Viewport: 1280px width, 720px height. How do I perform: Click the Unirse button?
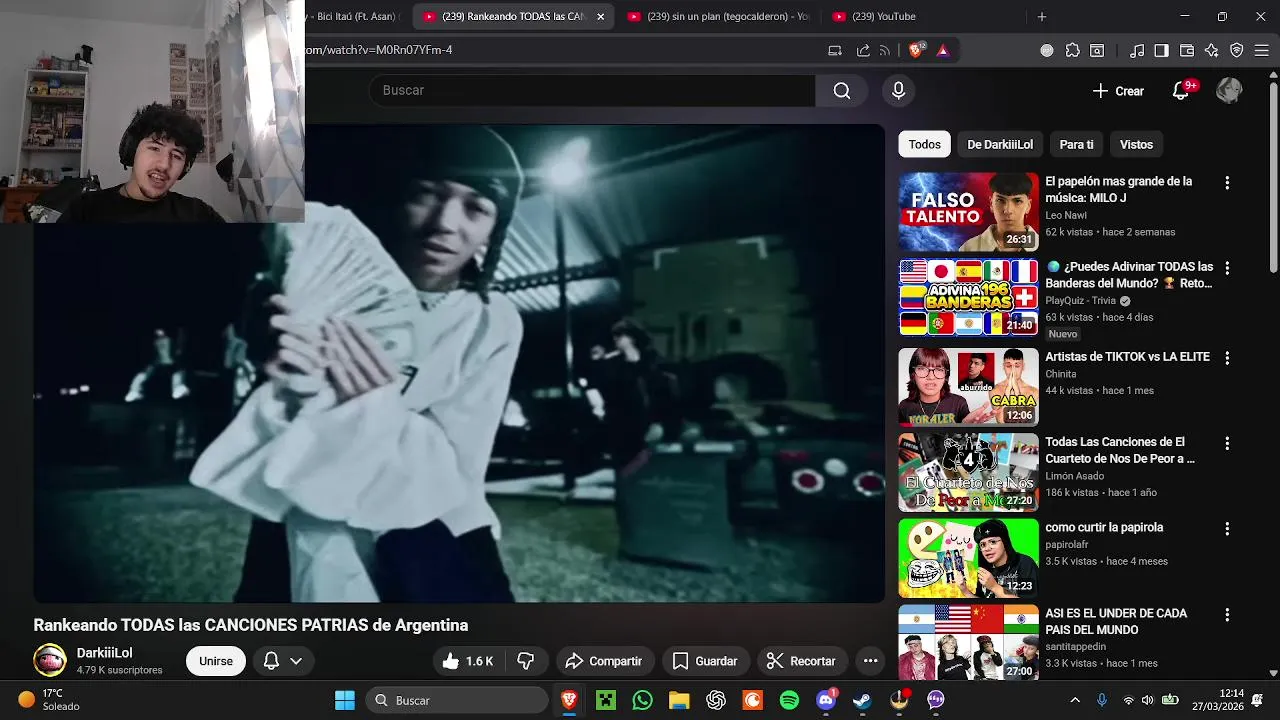click(216, 661)
